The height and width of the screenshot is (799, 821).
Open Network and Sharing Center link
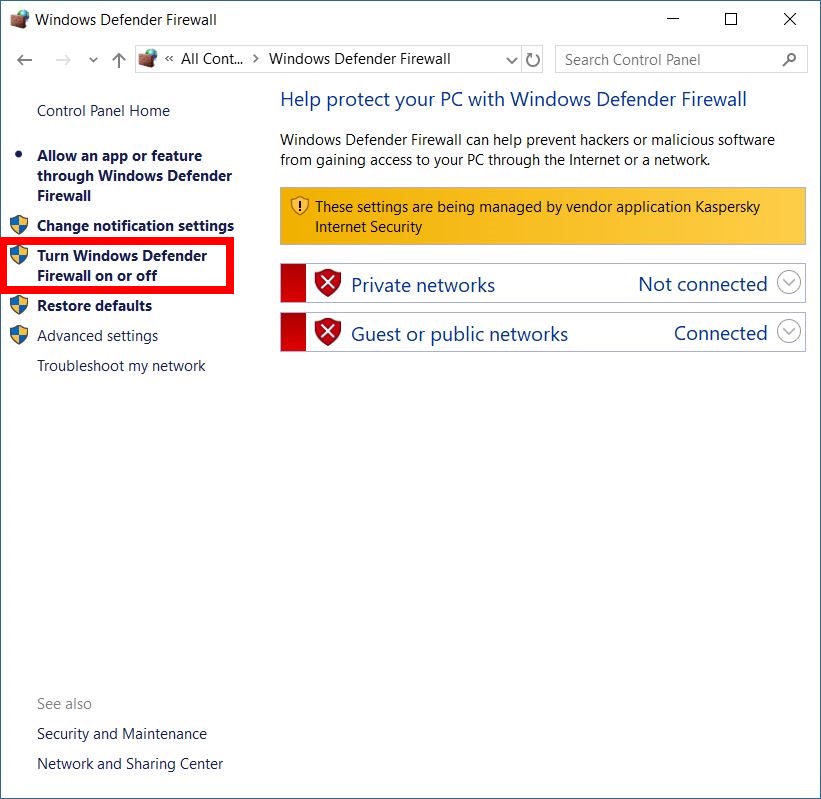tap(130, 763)
